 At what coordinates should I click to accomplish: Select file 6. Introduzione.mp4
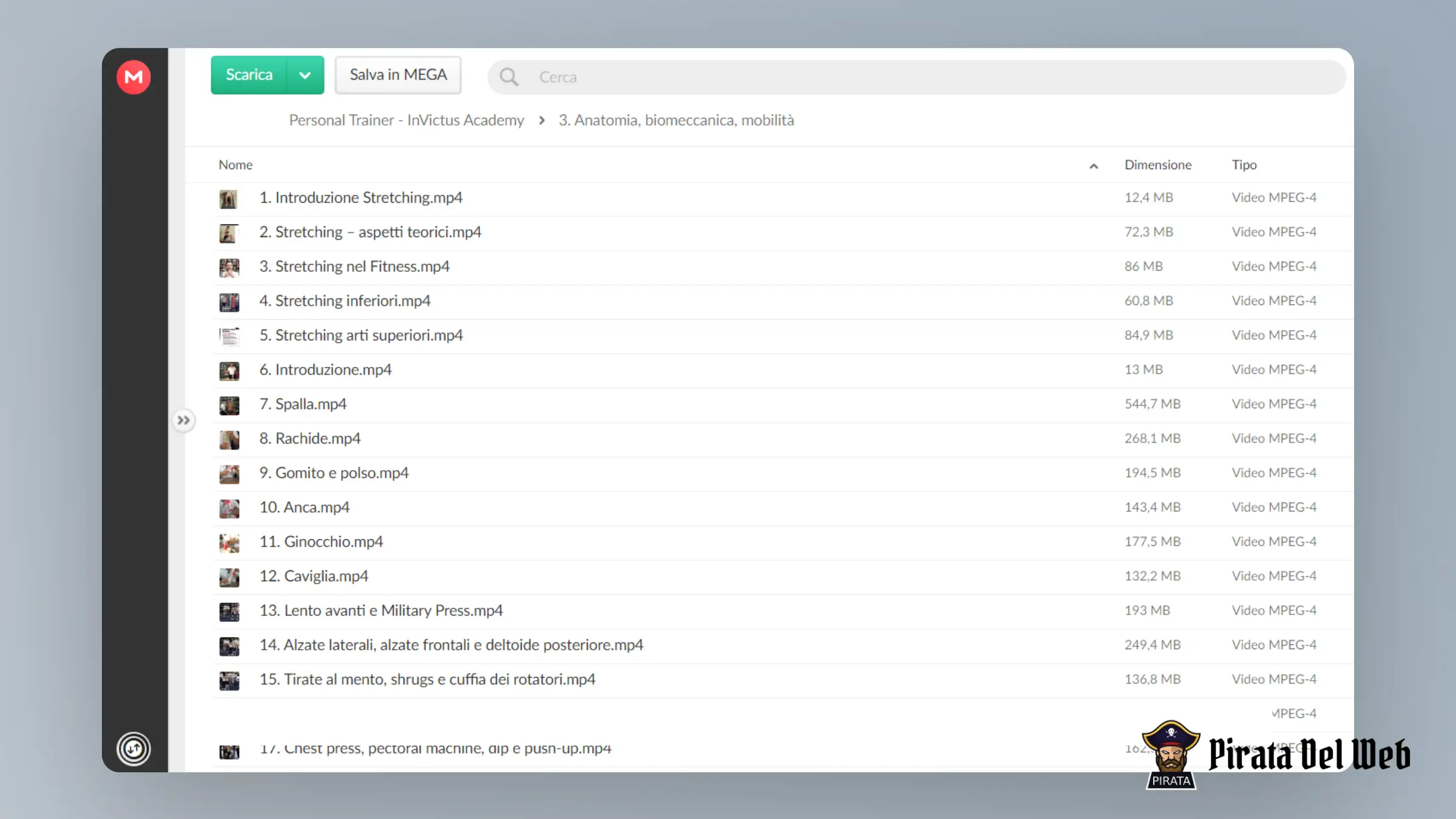(x=325, y=369)
